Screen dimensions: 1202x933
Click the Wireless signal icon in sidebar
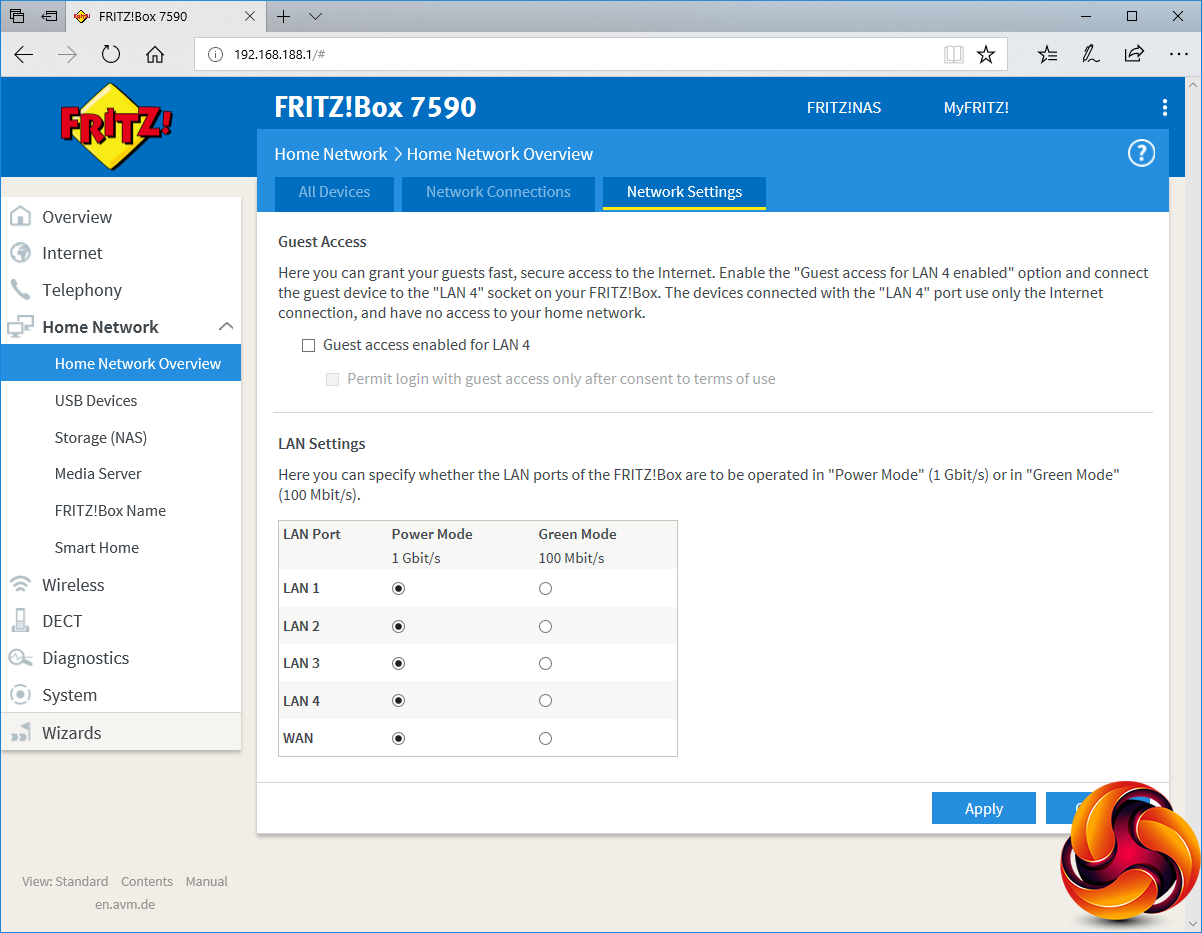click(x=20, y=585)
